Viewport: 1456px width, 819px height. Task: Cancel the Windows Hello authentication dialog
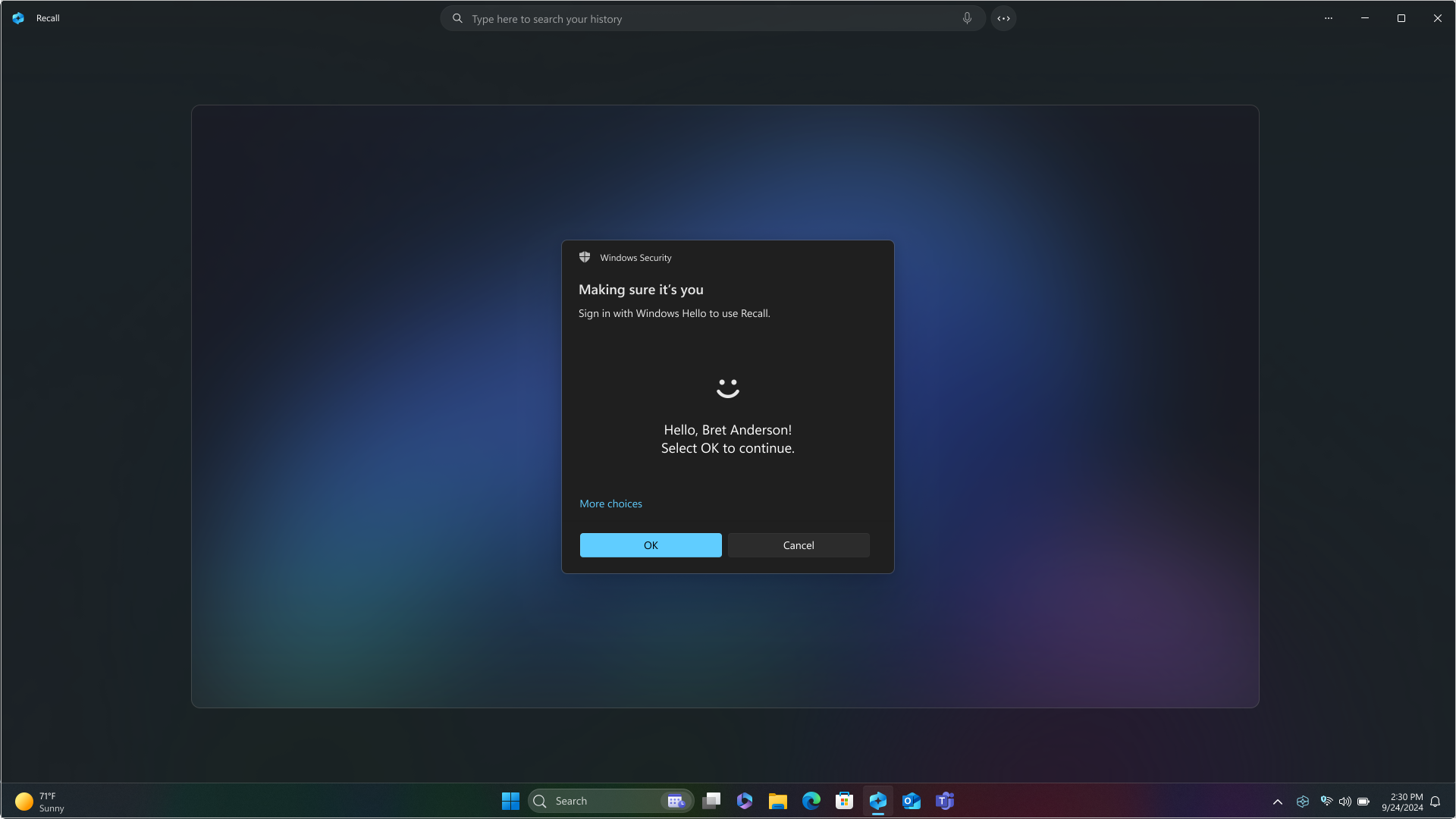tap(798, 544)
